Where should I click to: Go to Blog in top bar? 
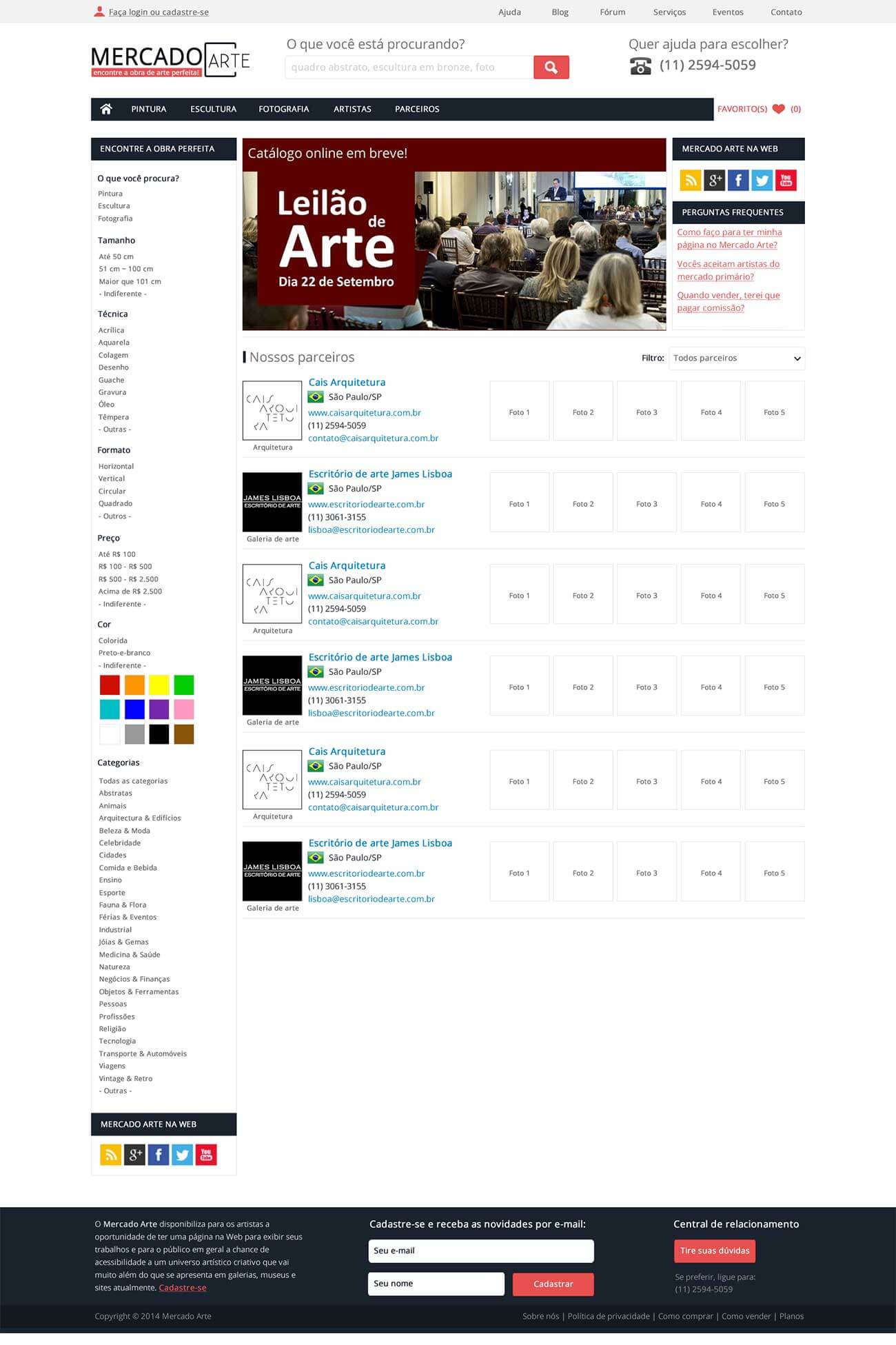point(560,12)
